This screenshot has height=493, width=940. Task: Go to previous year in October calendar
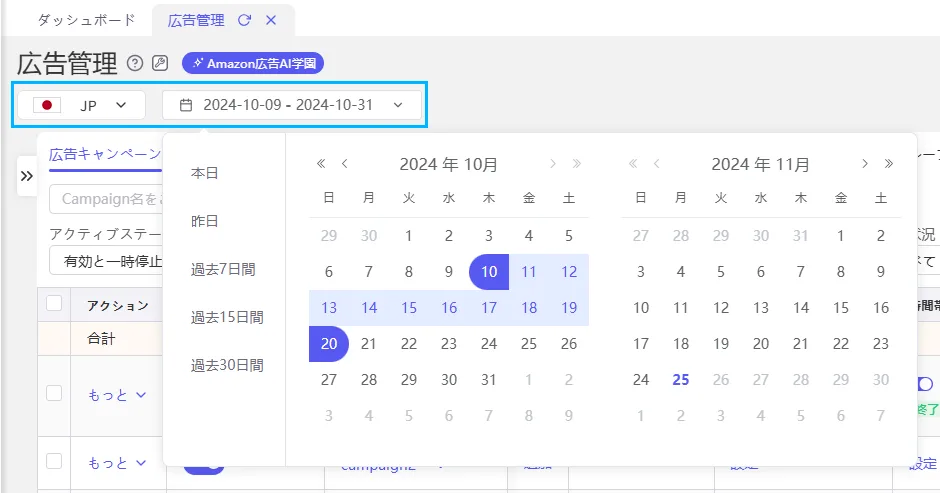pos(321,164)
